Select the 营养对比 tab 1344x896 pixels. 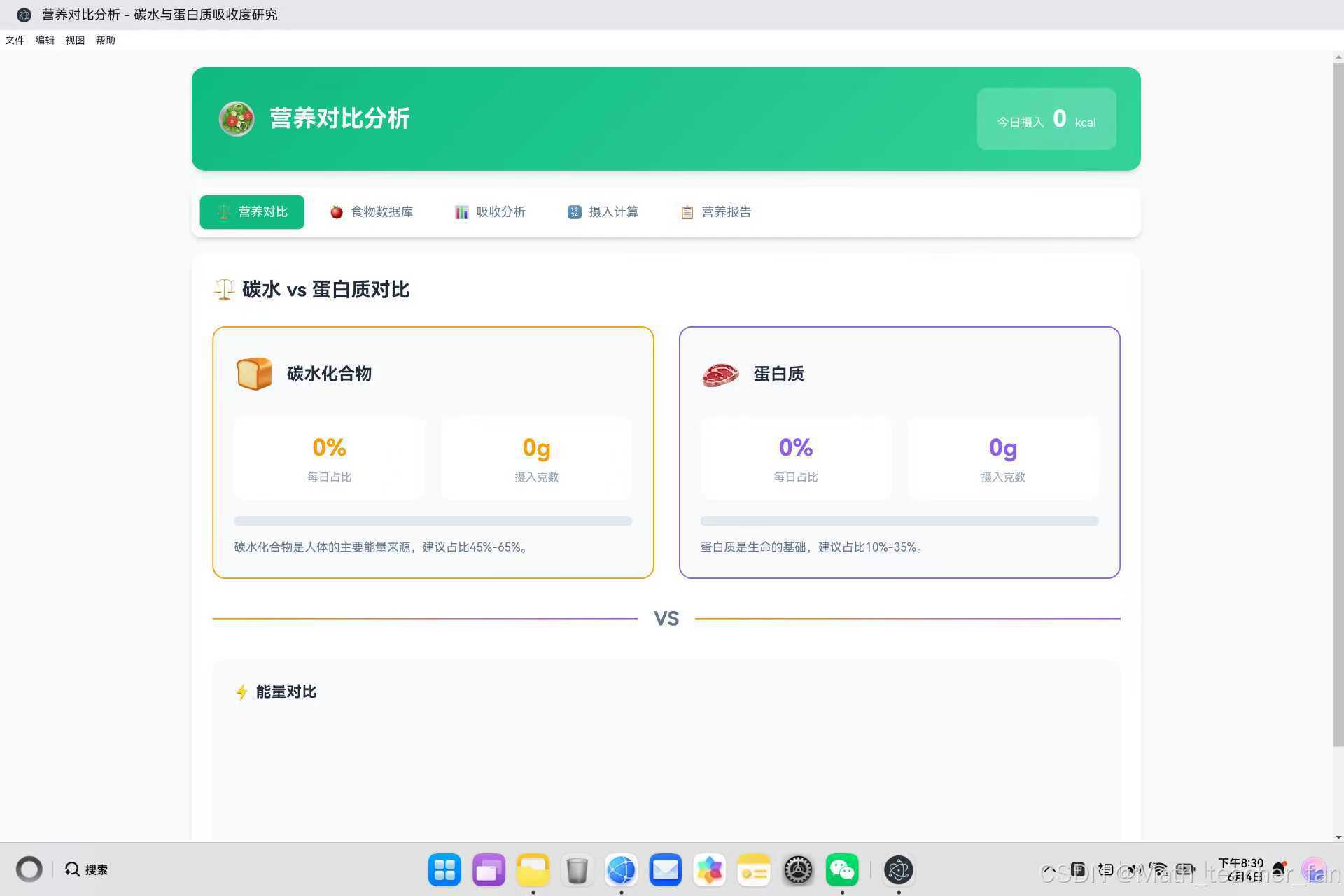pyautogui.click(x=252, y=212)
